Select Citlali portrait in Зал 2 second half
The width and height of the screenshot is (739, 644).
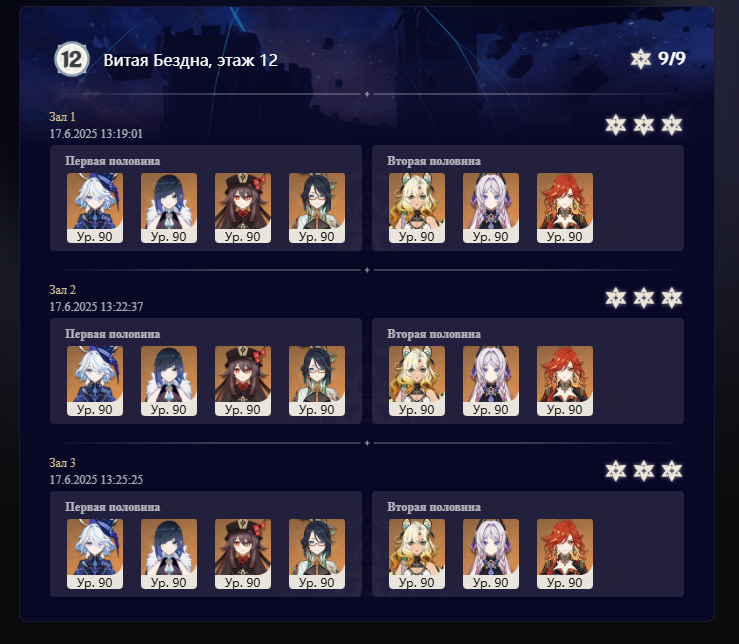point(491,381)
